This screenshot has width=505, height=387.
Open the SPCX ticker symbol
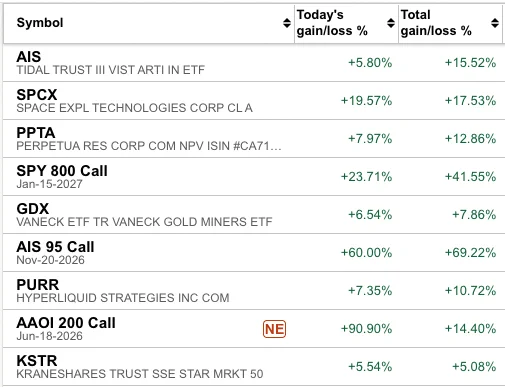click(x=37, y=95)
